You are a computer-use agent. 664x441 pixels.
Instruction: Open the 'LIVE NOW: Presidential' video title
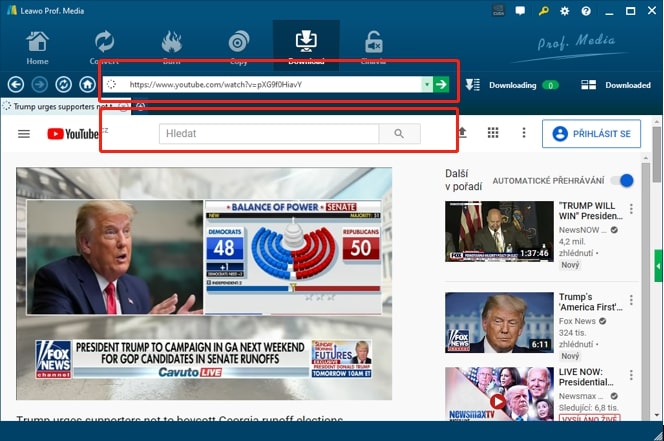pyautogui.click(x=586, y=377)
